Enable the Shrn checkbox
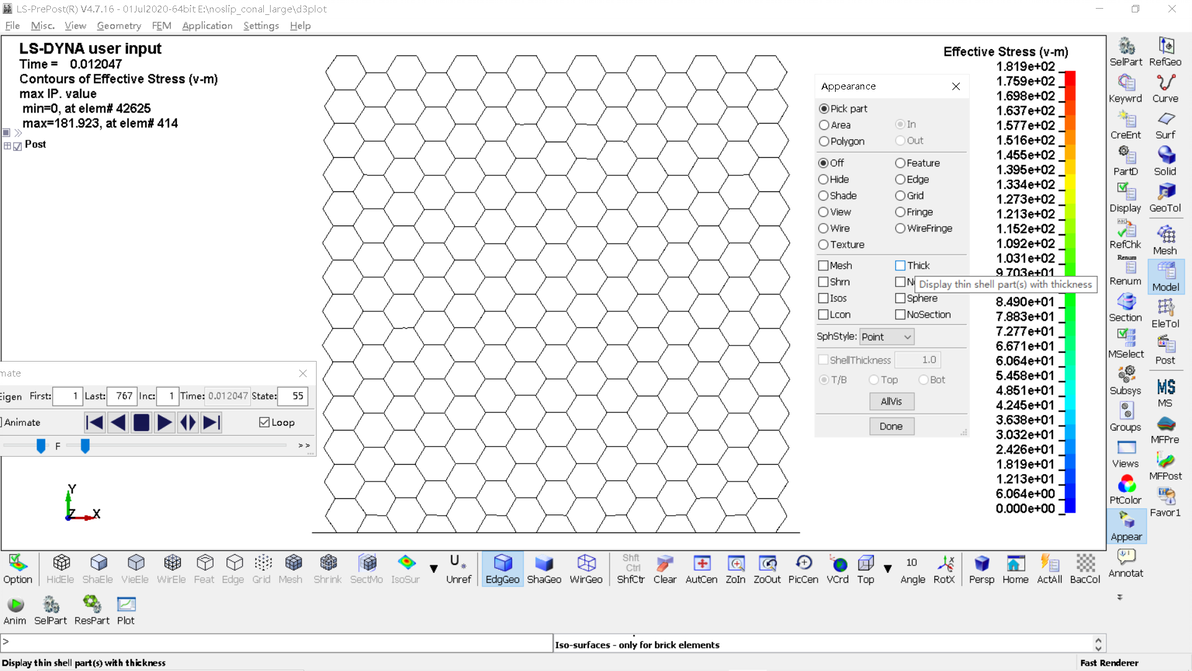The width and height of the screenshot is (1192, 671). pos(823,282)
